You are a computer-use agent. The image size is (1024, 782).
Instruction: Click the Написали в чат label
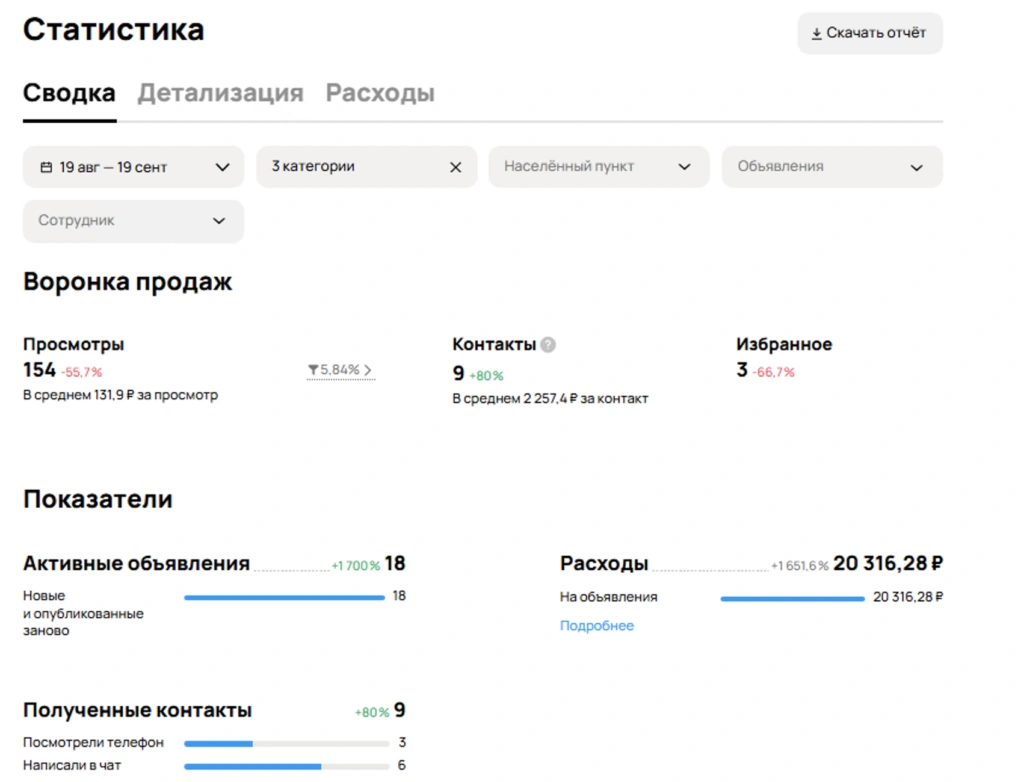pos(72,766)
